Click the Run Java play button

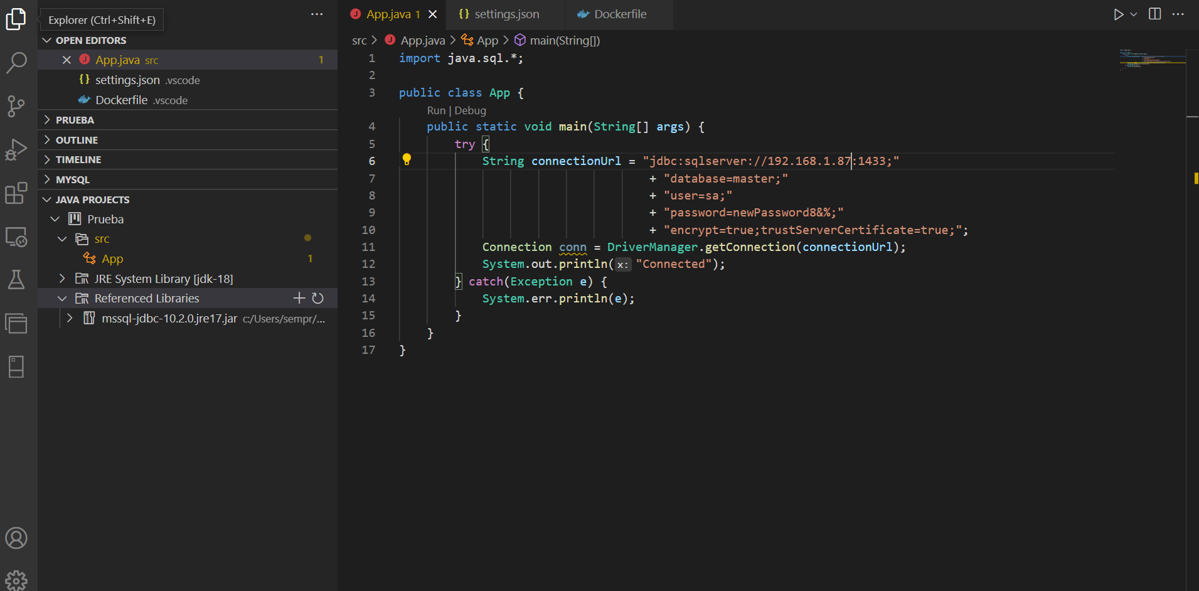[1119, 15]
